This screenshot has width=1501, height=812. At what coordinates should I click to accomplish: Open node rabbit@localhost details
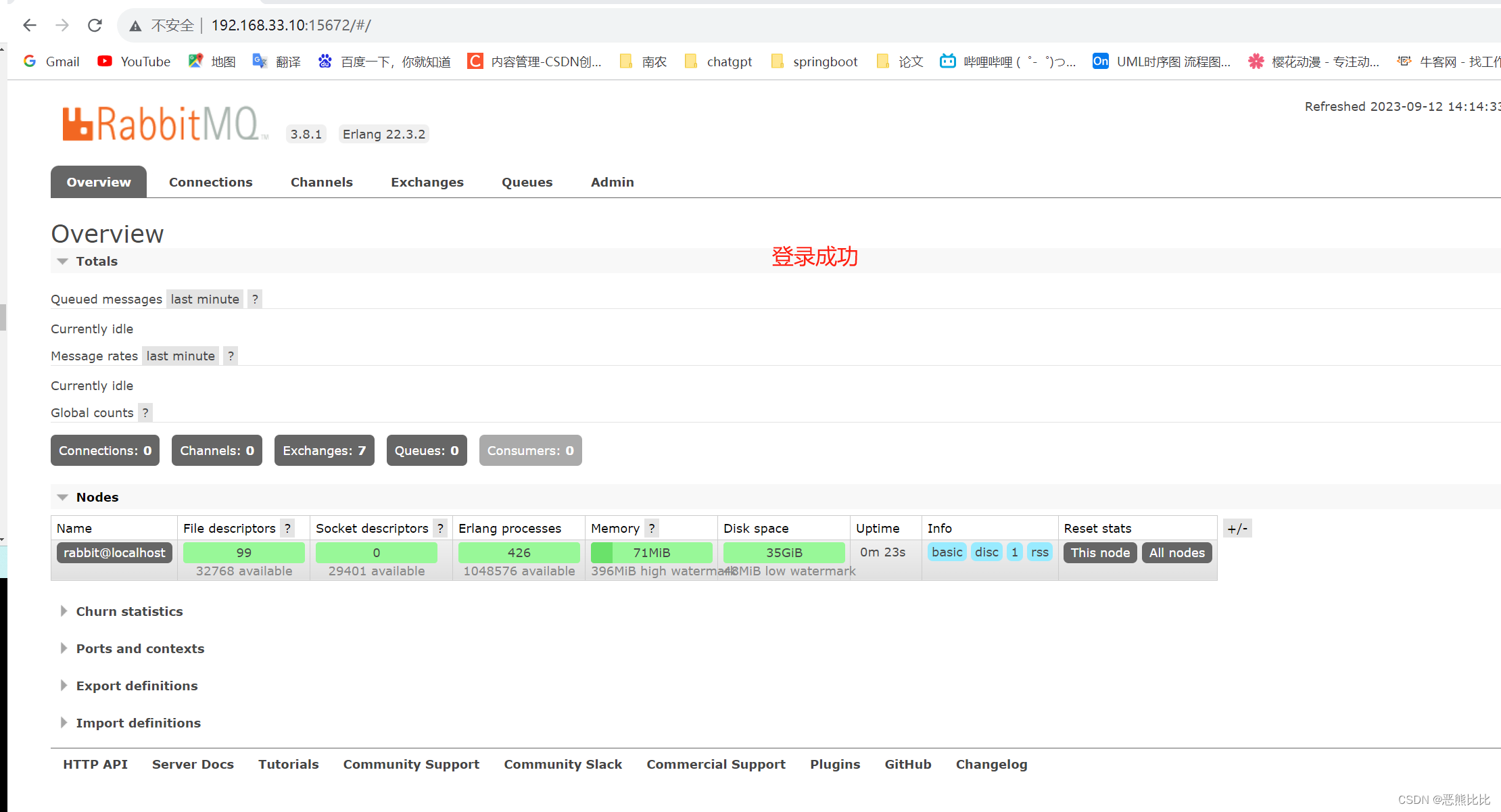point(114,552)
